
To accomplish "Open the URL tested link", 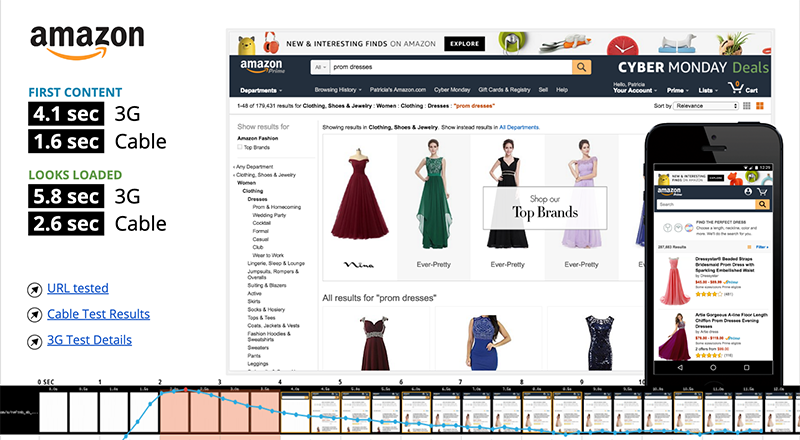I will point(78,288).
